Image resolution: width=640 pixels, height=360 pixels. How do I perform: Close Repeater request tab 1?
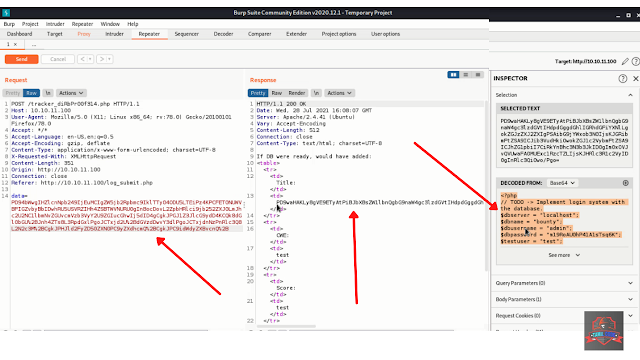tap(16, 44)
